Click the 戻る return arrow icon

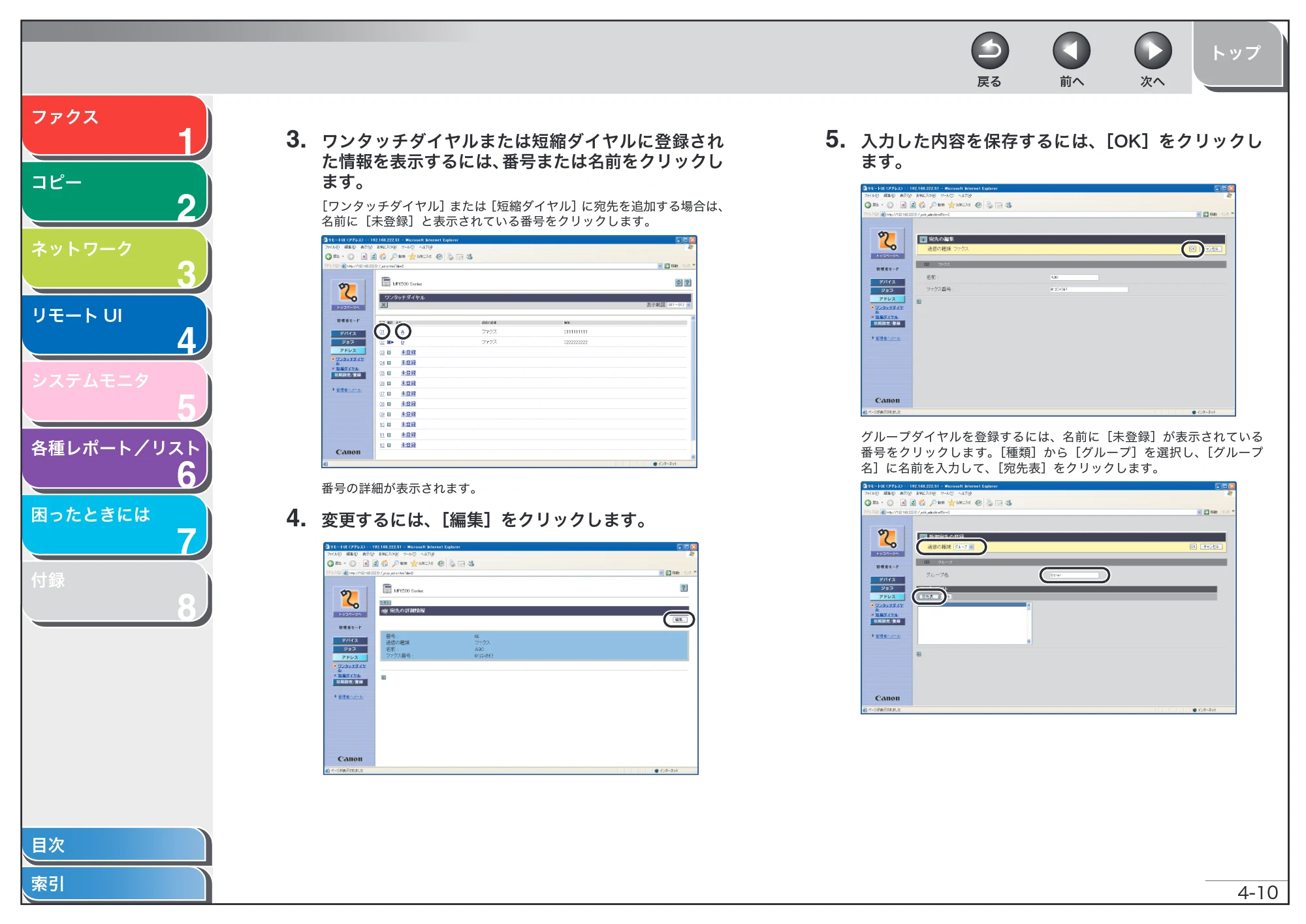(989, 50)
